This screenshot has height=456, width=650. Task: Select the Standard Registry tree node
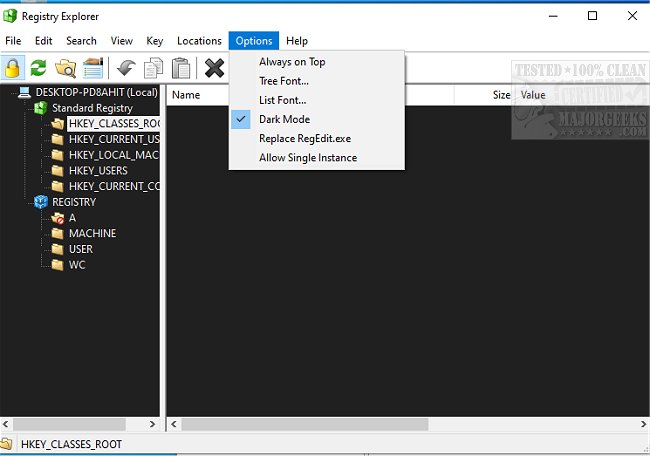pos(92,108)
